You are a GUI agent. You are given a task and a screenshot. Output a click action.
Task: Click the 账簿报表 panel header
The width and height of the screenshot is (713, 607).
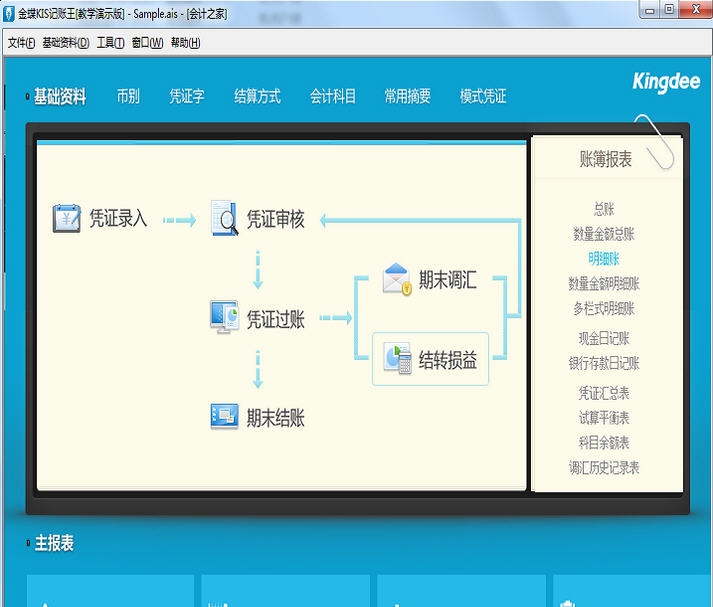(606, 159)
